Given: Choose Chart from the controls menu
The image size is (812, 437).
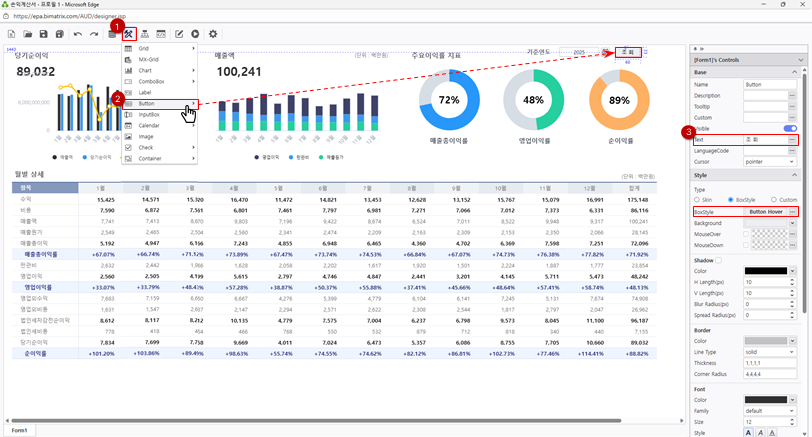Looking at the screenshot, I should (145, 70).
